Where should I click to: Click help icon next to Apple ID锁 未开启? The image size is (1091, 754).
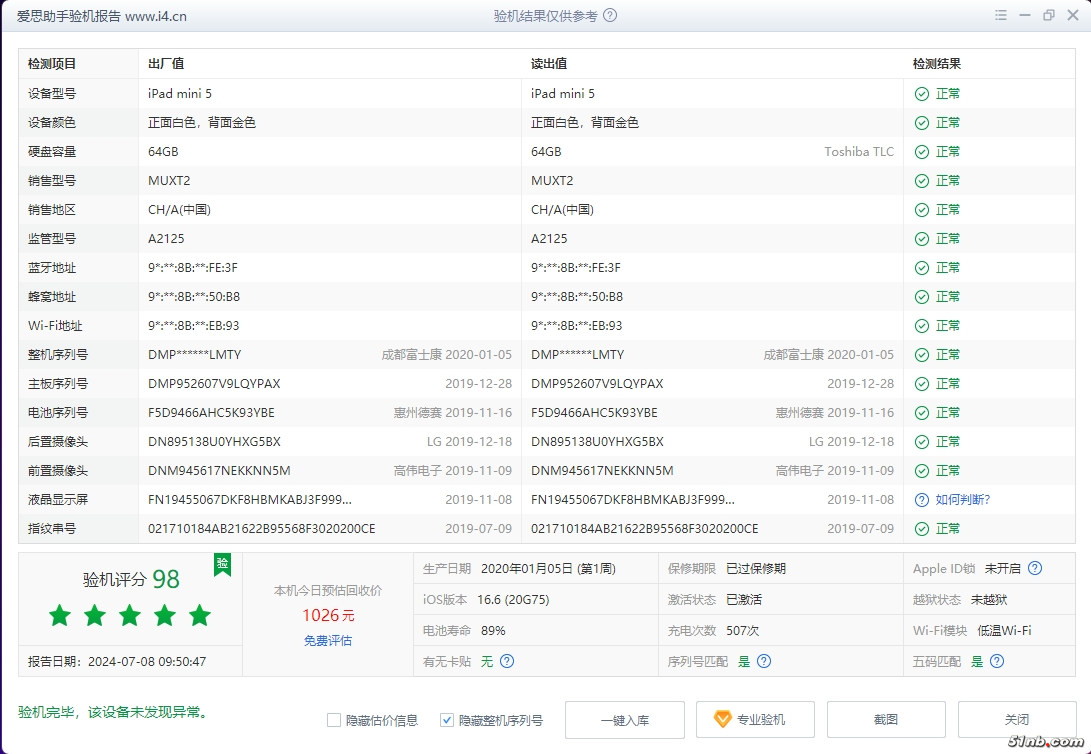1035,568
